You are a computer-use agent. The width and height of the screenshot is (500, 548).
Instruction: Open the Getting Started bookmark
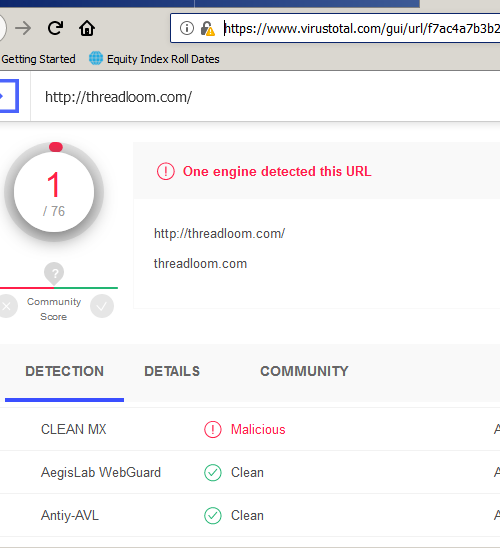click(38, 59)
